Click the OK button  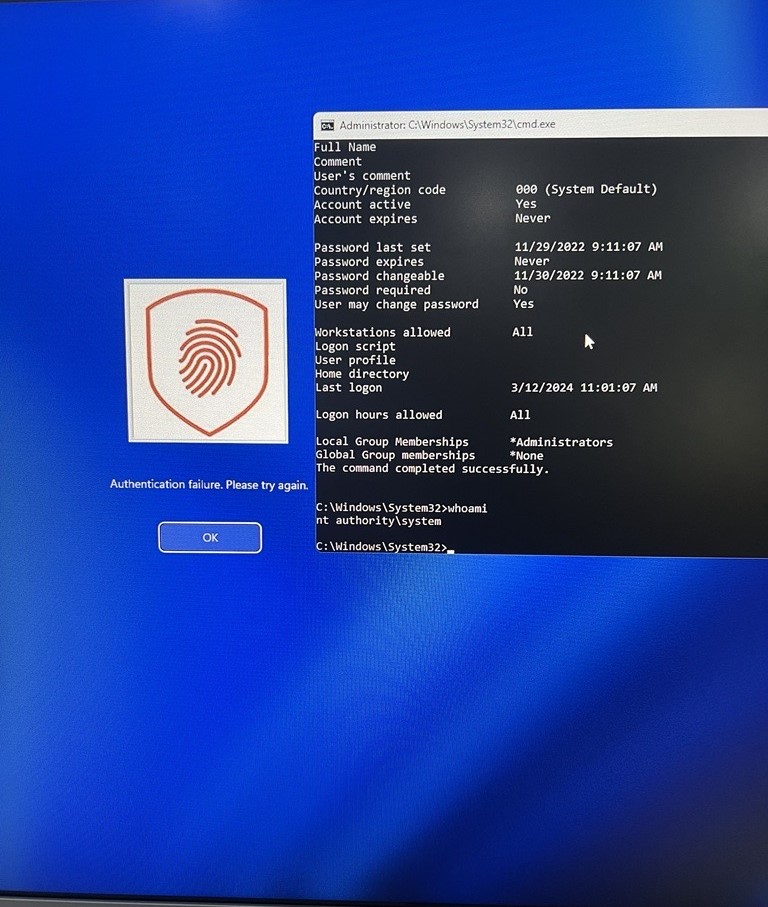210,537
